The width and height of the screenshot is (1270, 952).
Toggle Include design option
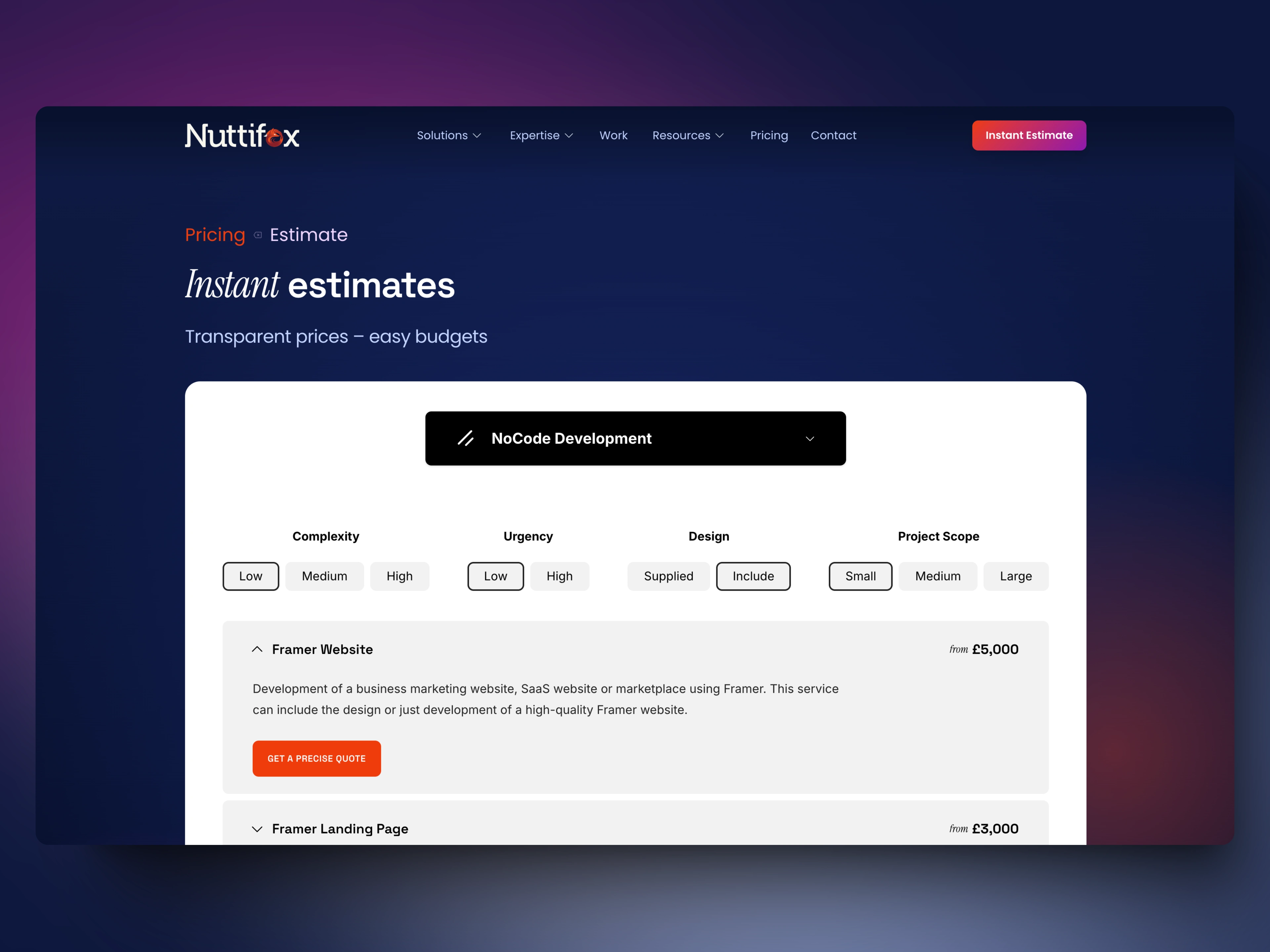coord(752,575)
